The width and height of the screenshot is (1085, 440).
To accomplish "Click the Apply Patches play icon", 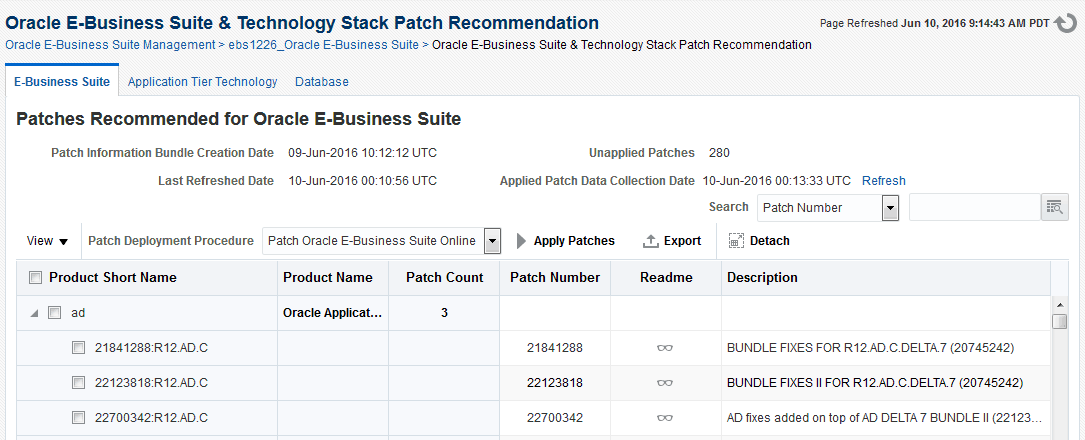I will pos(521,241).
